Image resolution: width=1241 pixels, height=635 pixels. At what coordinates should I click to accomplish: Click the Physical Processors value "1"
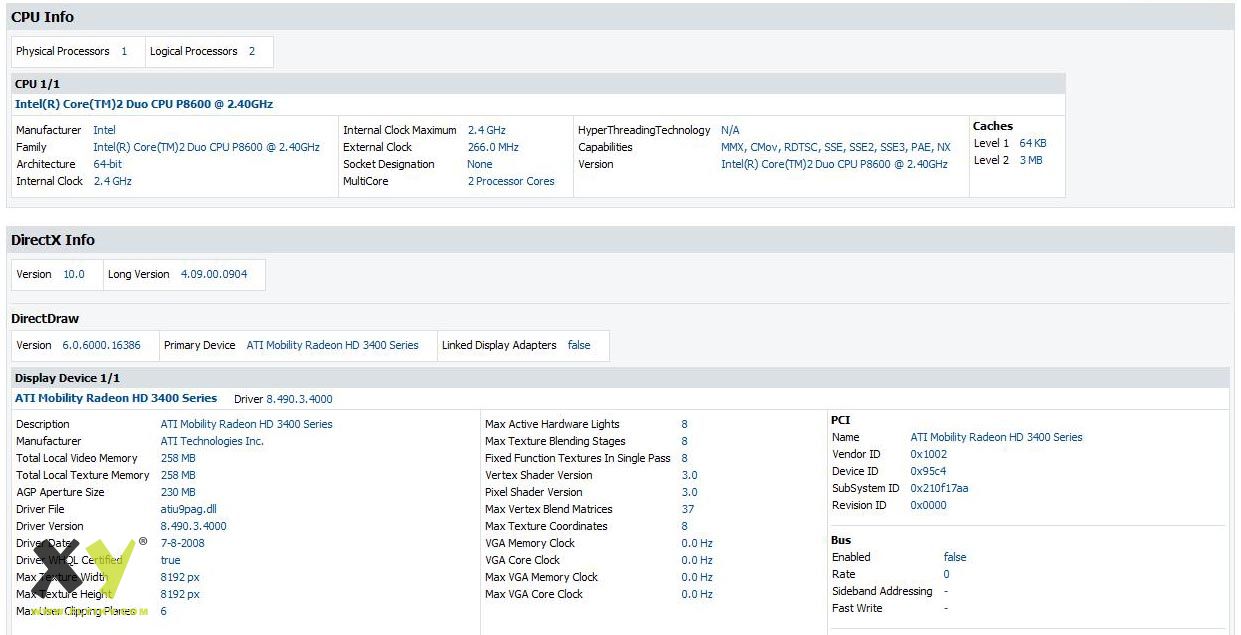[124, 51]
